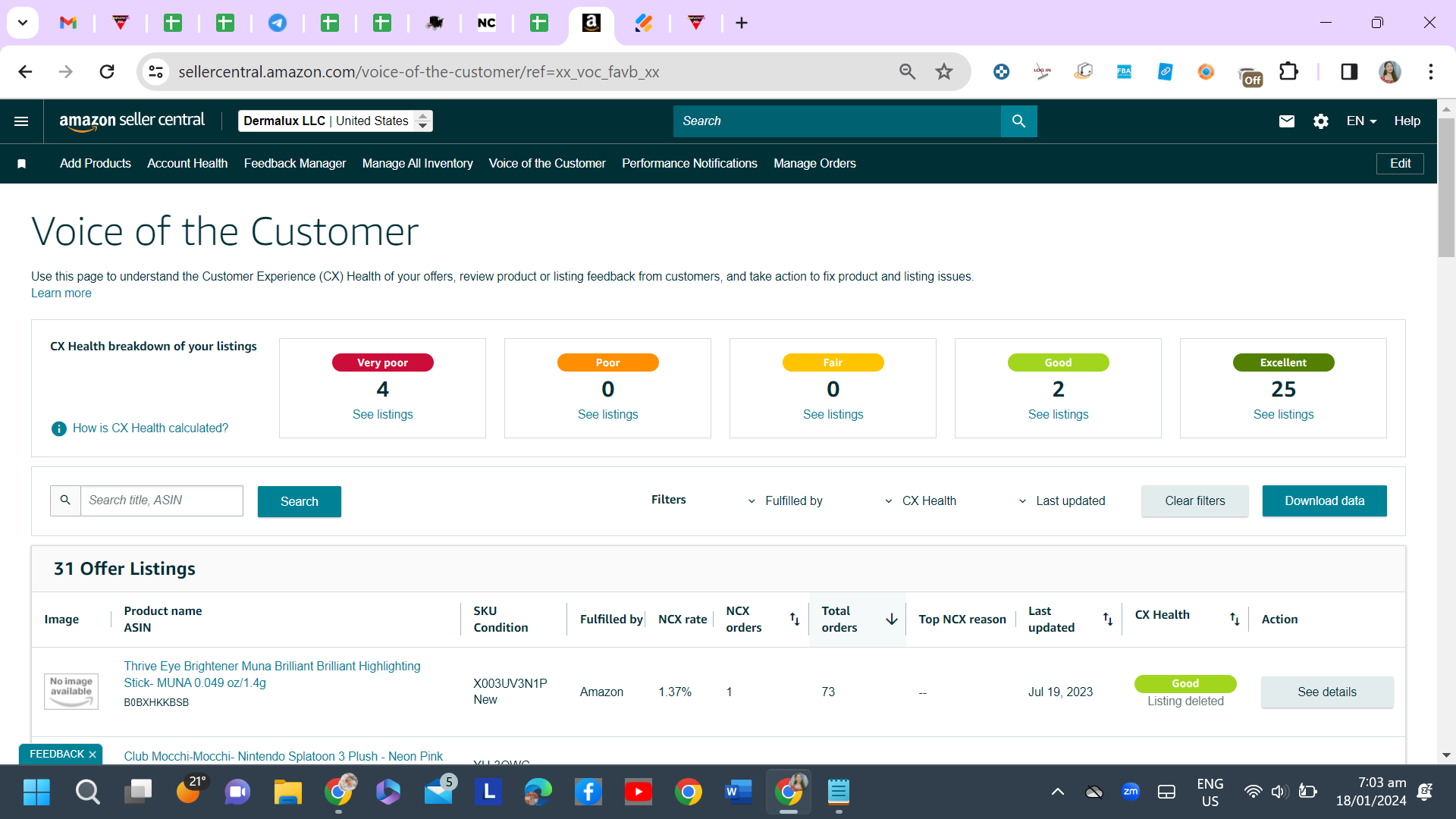Screen dimensions: 1456x819
Task: Open the Chrome profile avatar
Action: pyautogui.click(x=1390, y=72)
